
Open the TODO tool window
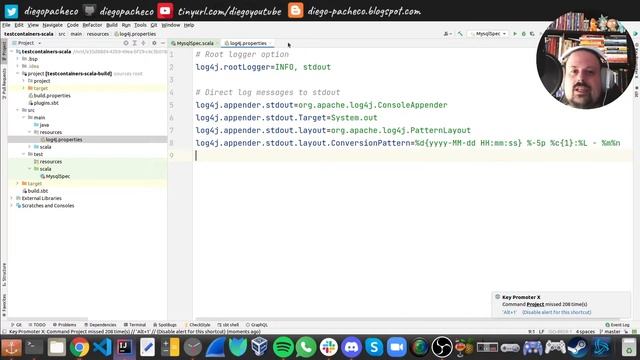37,325
